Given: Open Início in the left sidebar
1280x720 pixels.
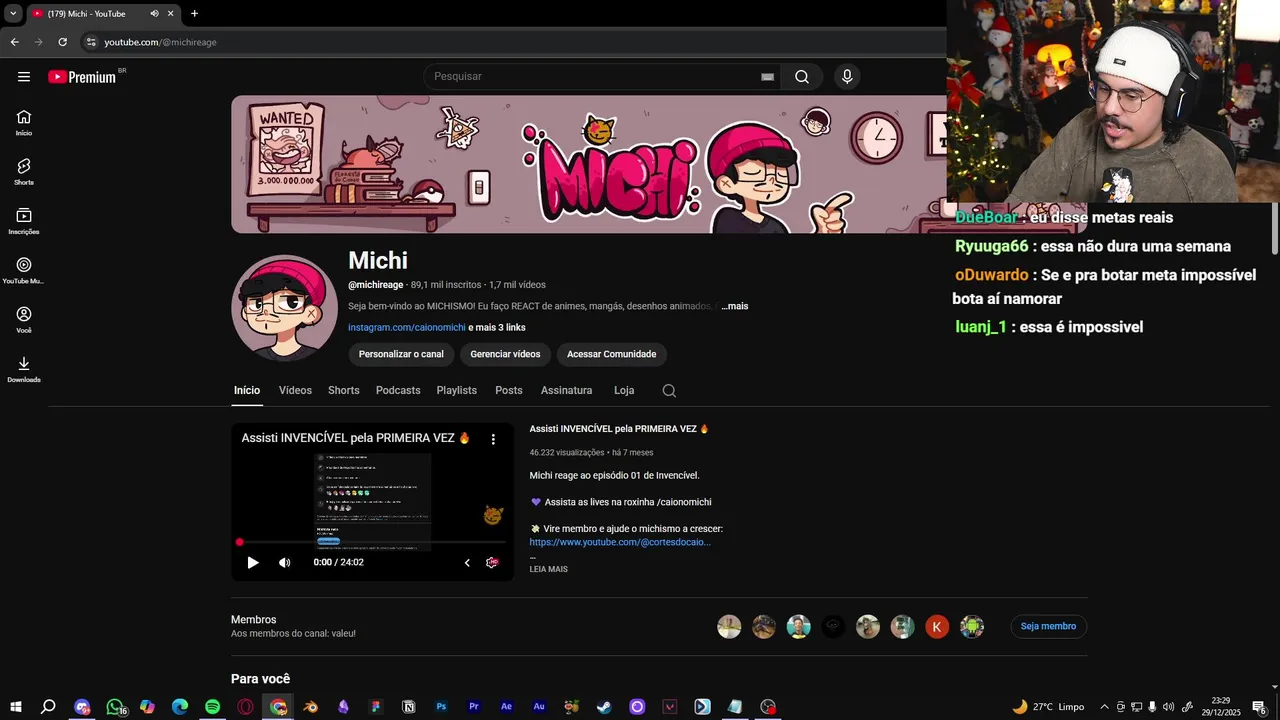Looking at the screenshot, I should pyautogui.click(x=24, y=123).
